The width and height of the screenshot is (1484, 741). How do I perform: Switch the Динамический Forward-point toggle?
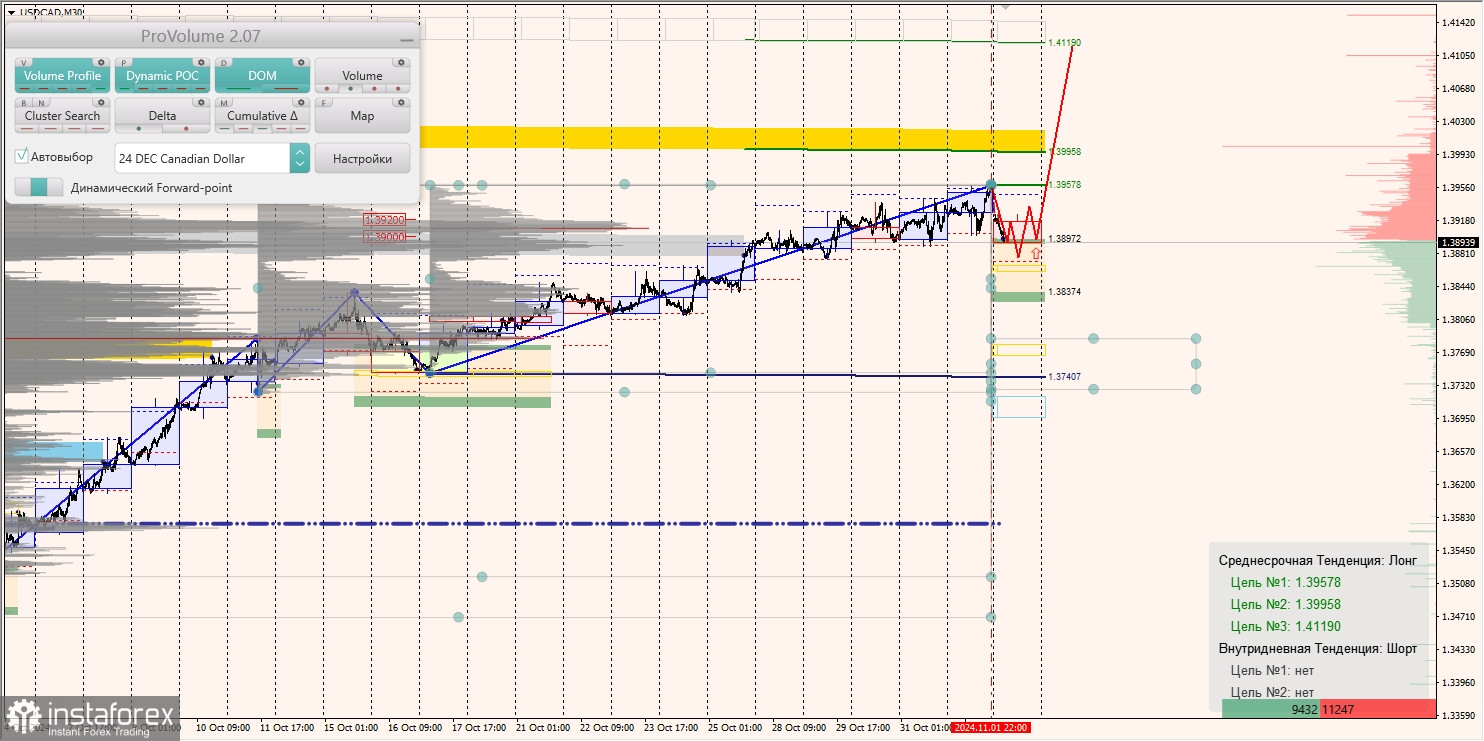[x=39, y=187]
